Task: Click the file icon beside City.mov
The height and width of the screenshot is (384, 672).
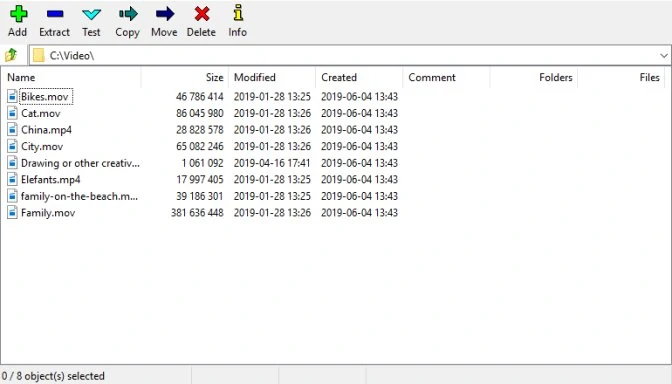Action: point(12,146)
